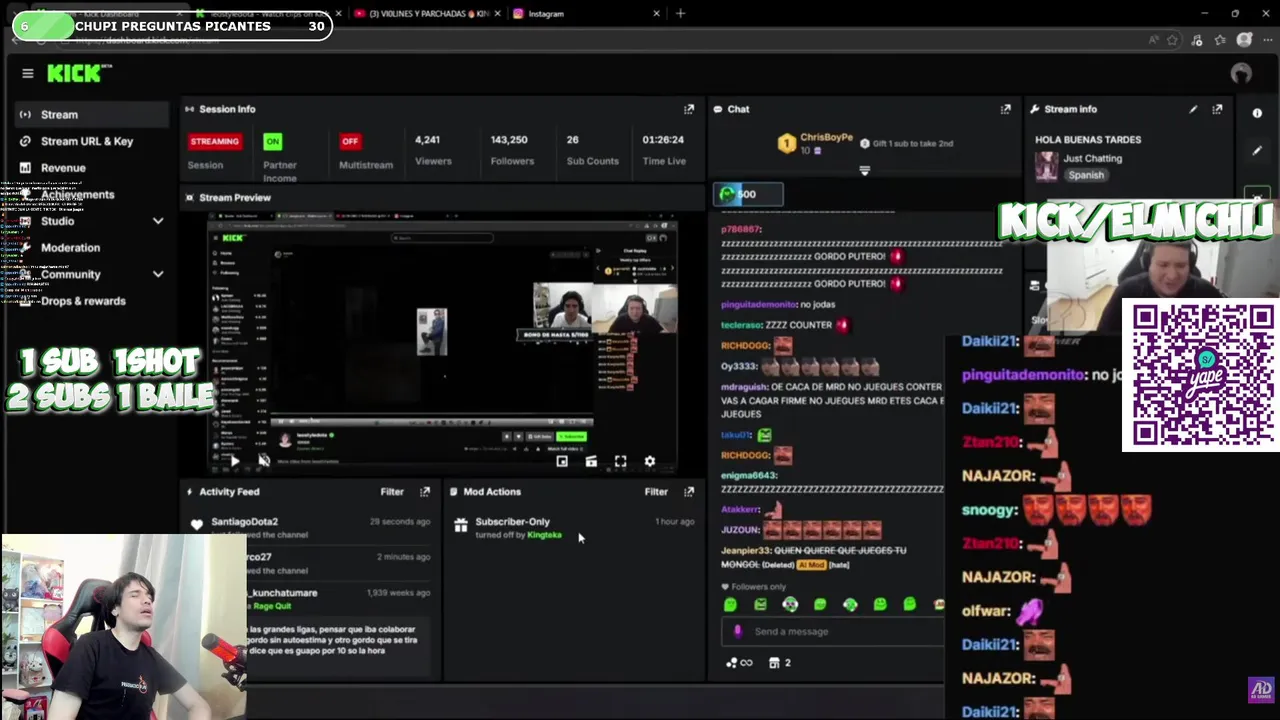Viewport: 1280px width, 720px height.
Task: Open Stream URL & Key page
Action: point(86,141)
